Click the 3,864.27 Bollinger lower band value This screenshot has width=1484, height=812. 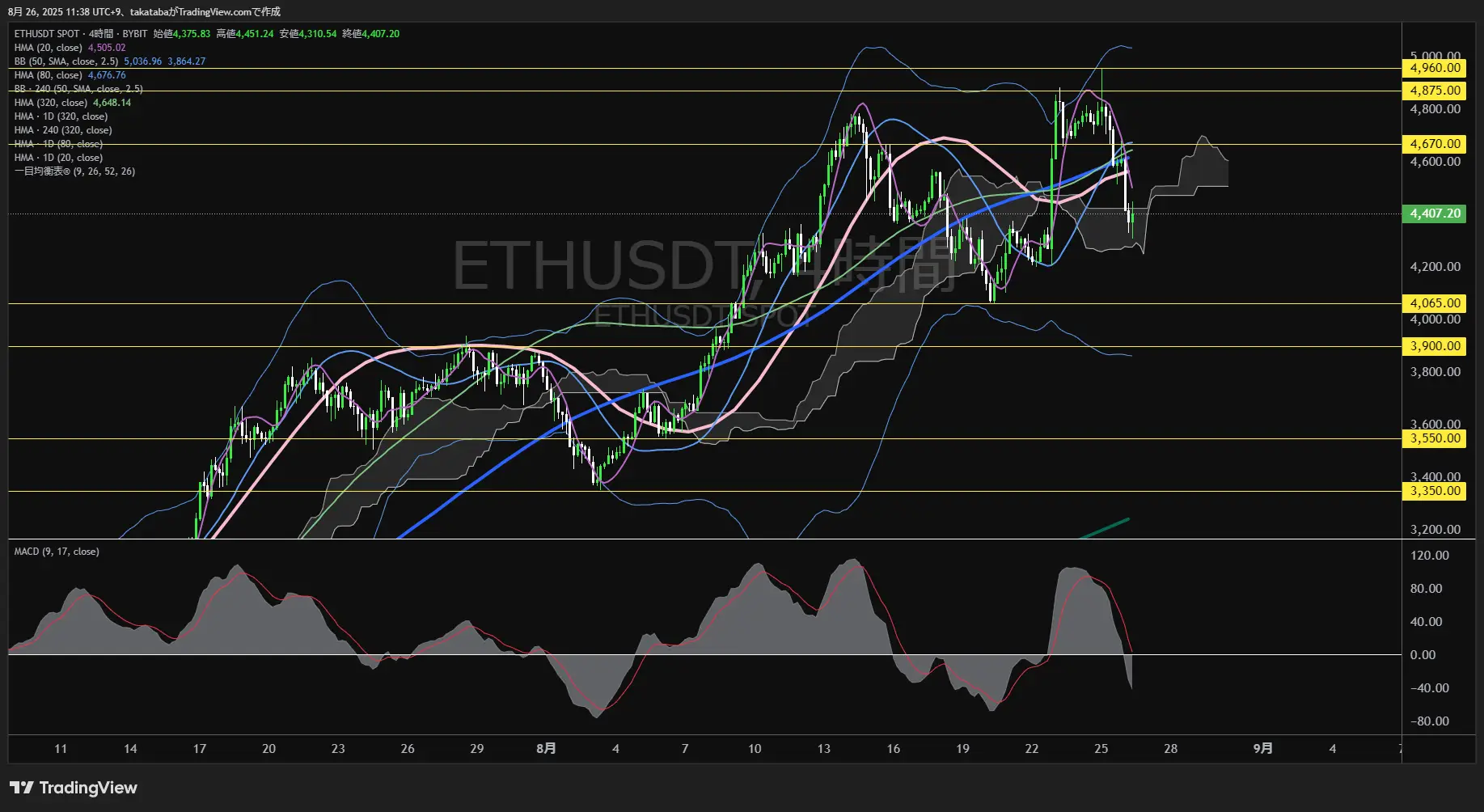pos(186,61)
